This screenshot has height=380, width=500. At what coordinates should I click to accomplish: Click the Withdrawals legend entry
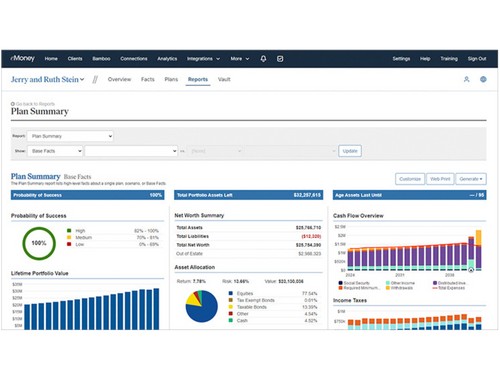[x=400, y=288]
